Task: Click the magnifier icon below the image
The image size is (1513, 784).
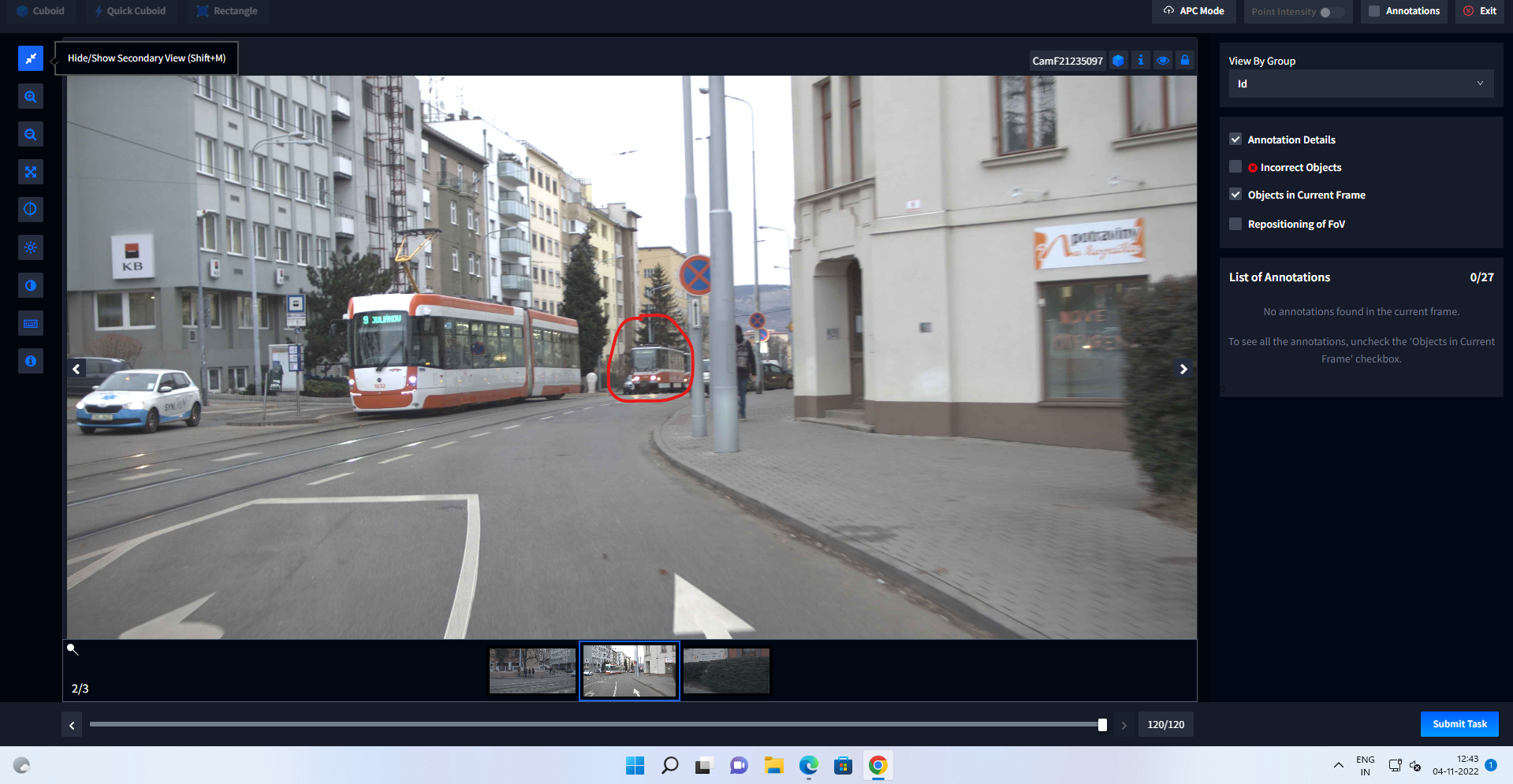Action: click(73, 649)
